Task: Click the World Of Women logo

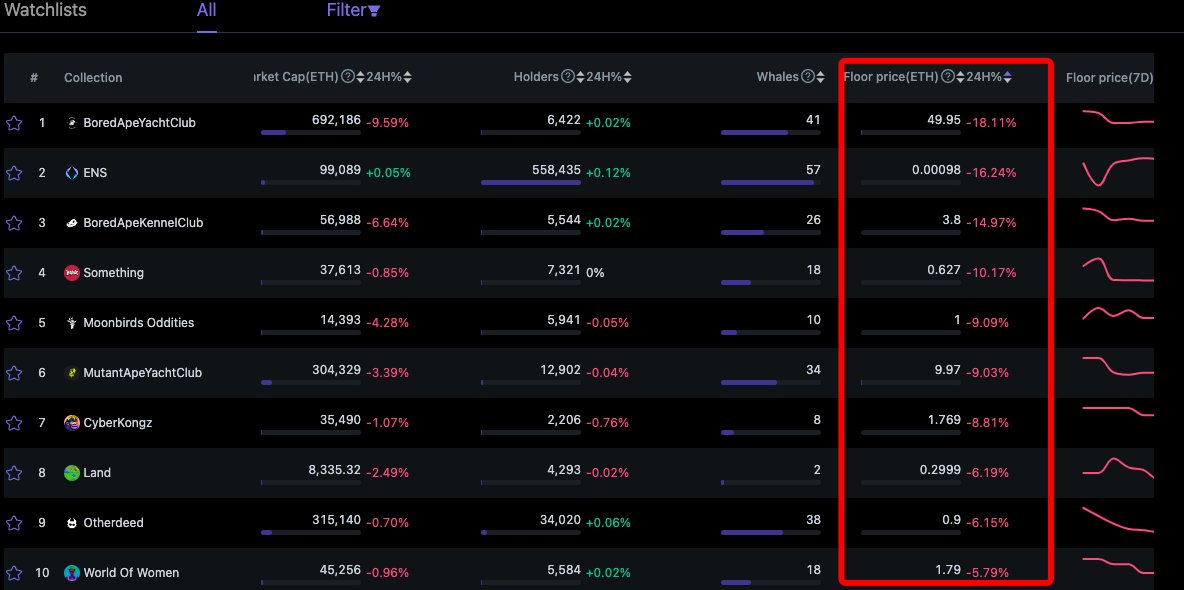Action: pos(71,572)
